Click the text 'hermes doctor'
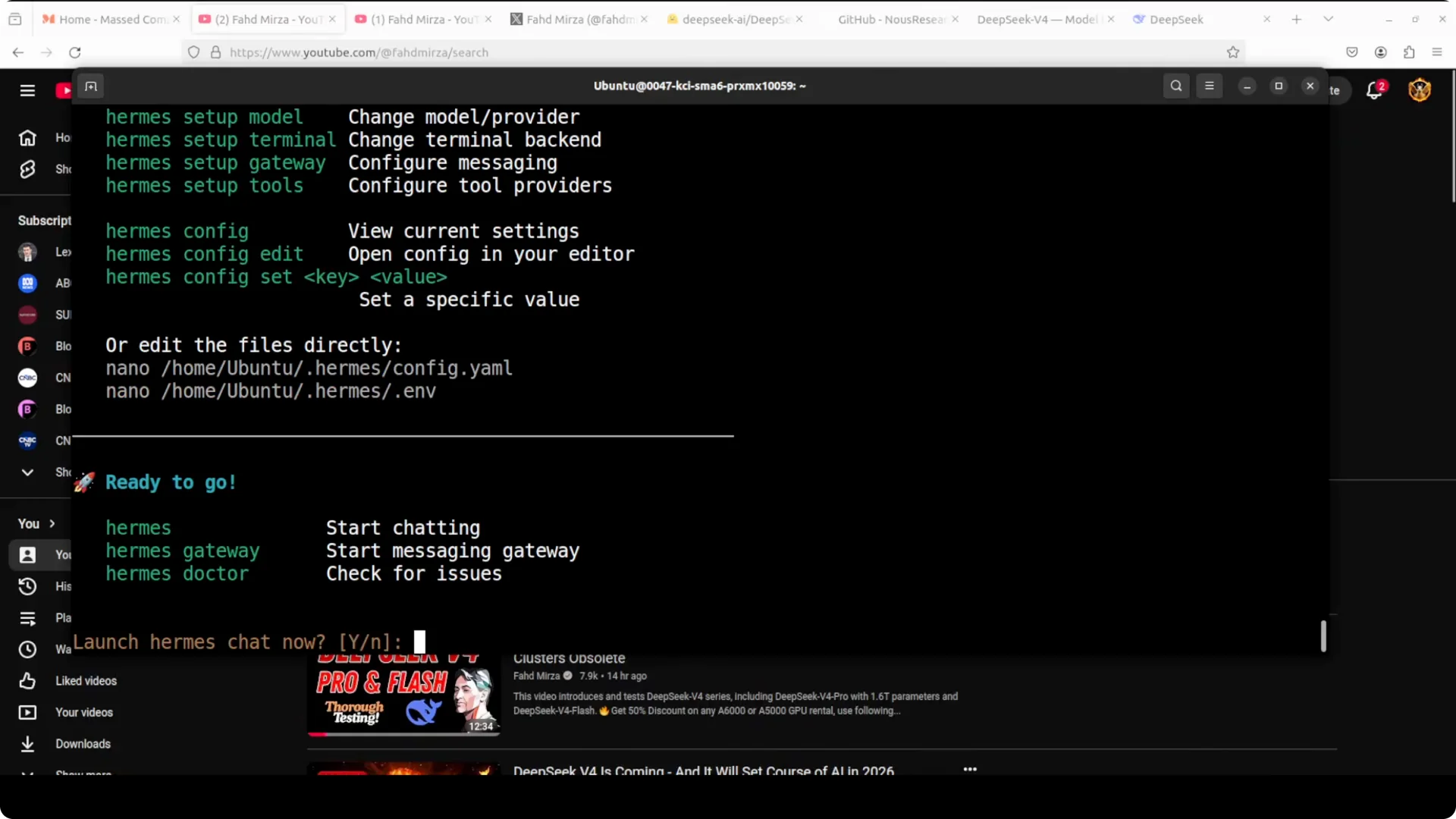This screenshot has width=1456, height=819. point(177,573)
